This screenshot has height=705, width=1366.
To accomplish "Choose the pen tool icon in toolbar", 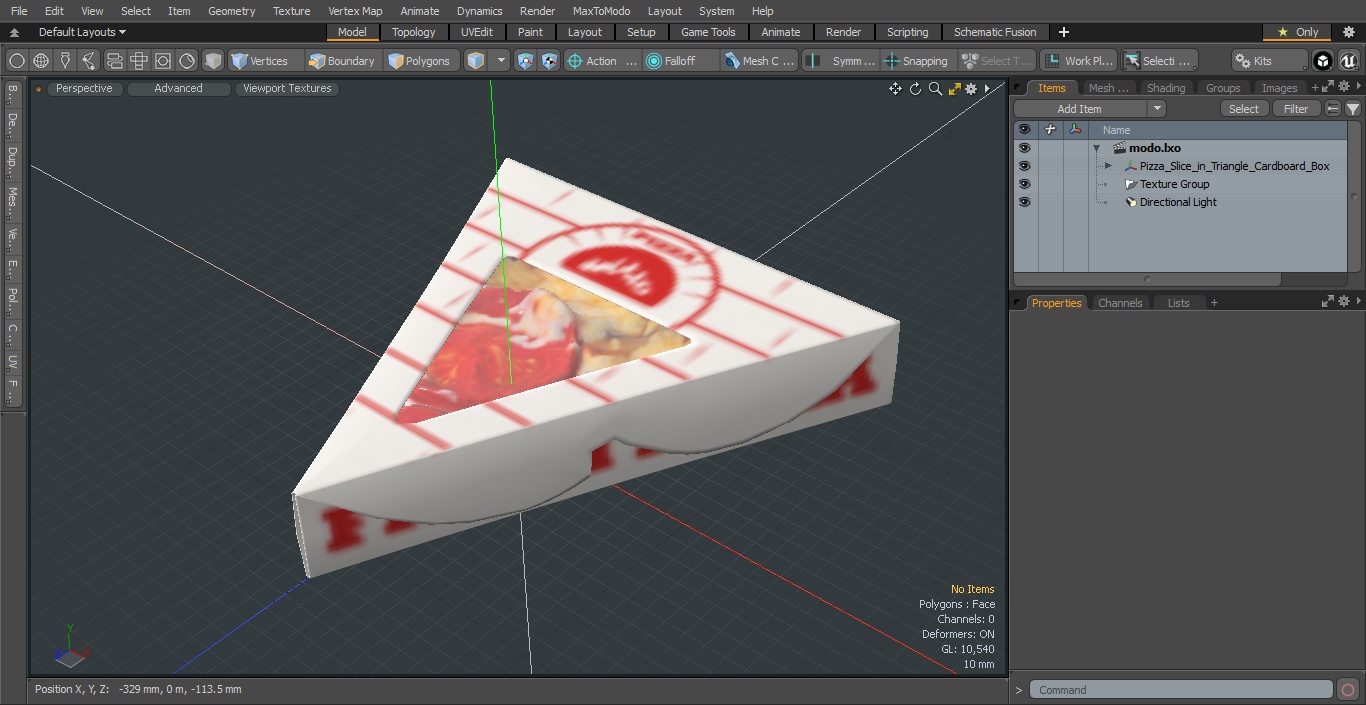I will click(x=65, y=61).
